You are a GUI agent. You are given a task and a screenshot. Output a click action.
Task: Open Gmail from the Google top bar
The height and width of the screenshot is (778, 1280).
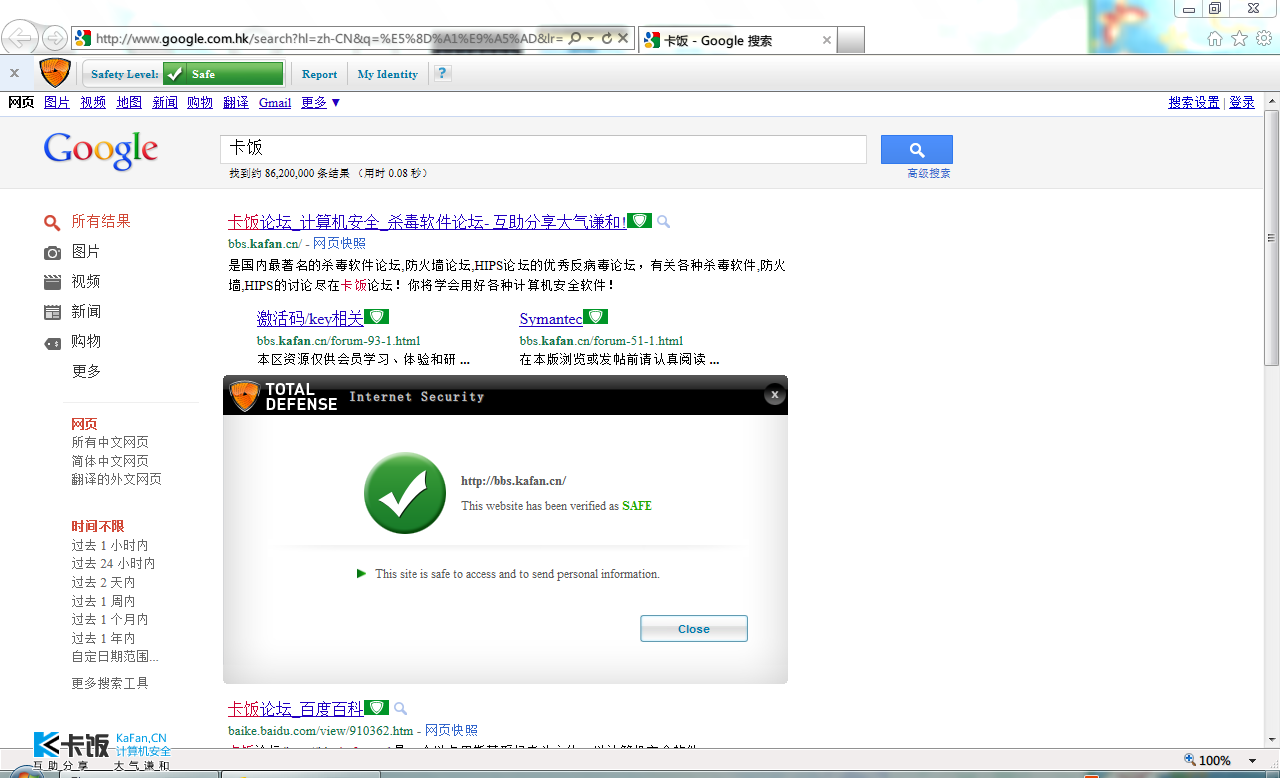pos(275,102)
